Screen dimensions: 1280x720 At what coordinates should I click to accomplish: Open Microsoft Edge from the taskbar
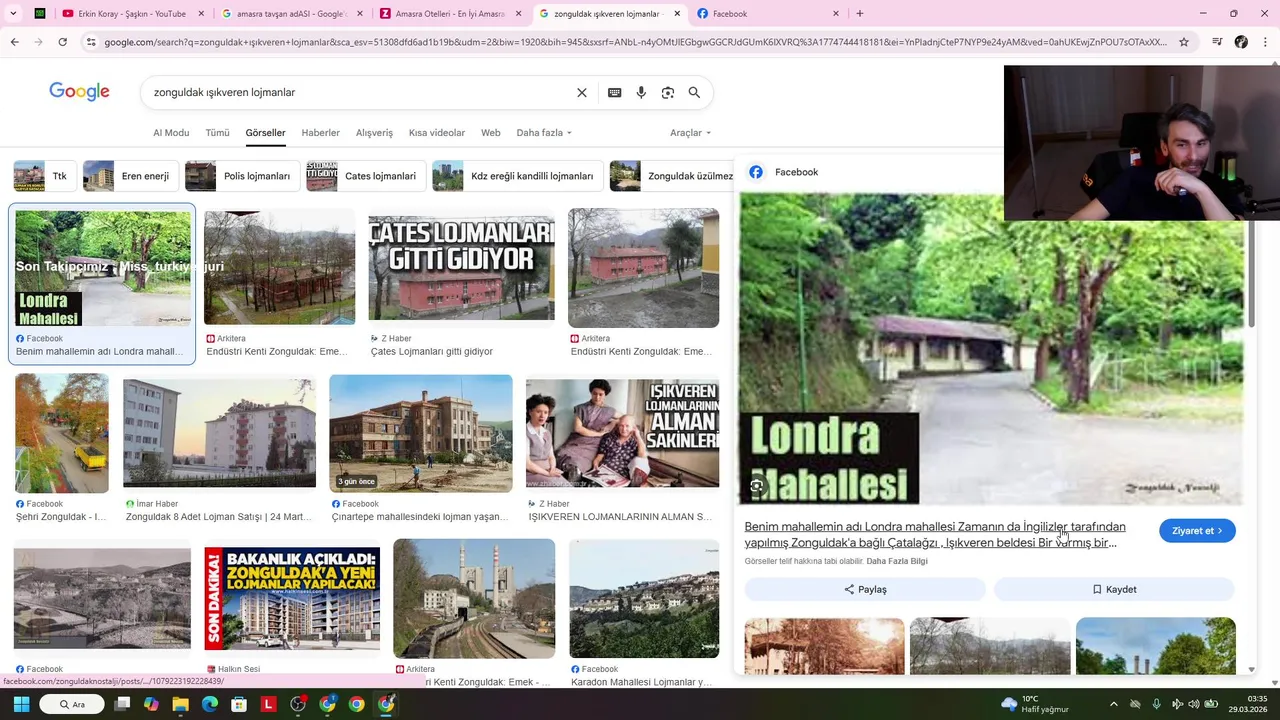coord(210,704)
